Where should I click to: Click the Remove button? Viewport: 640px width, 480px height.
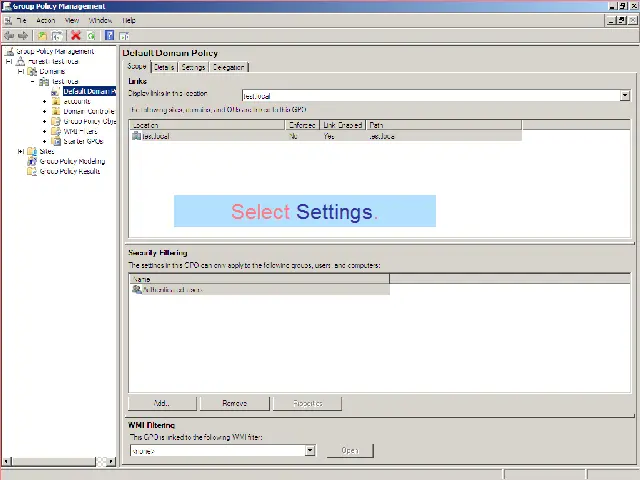click(234, 403)
